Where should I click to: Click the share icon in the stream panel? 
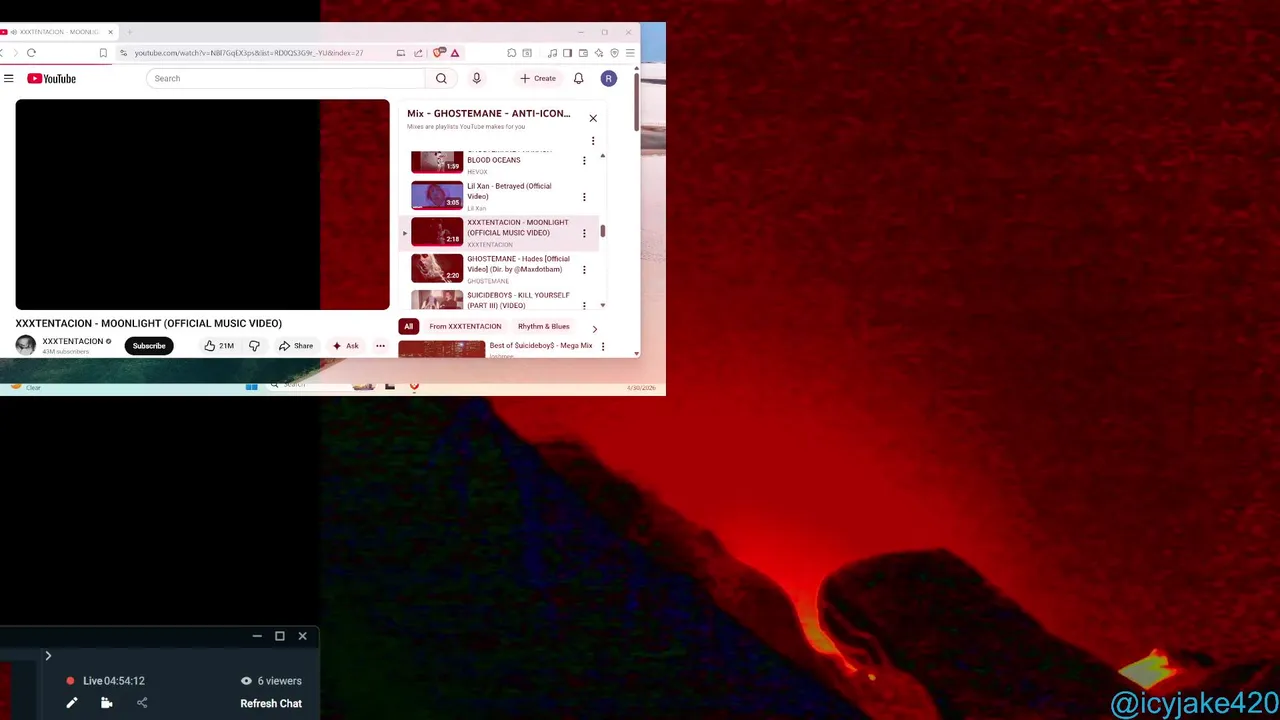[142, 703]
